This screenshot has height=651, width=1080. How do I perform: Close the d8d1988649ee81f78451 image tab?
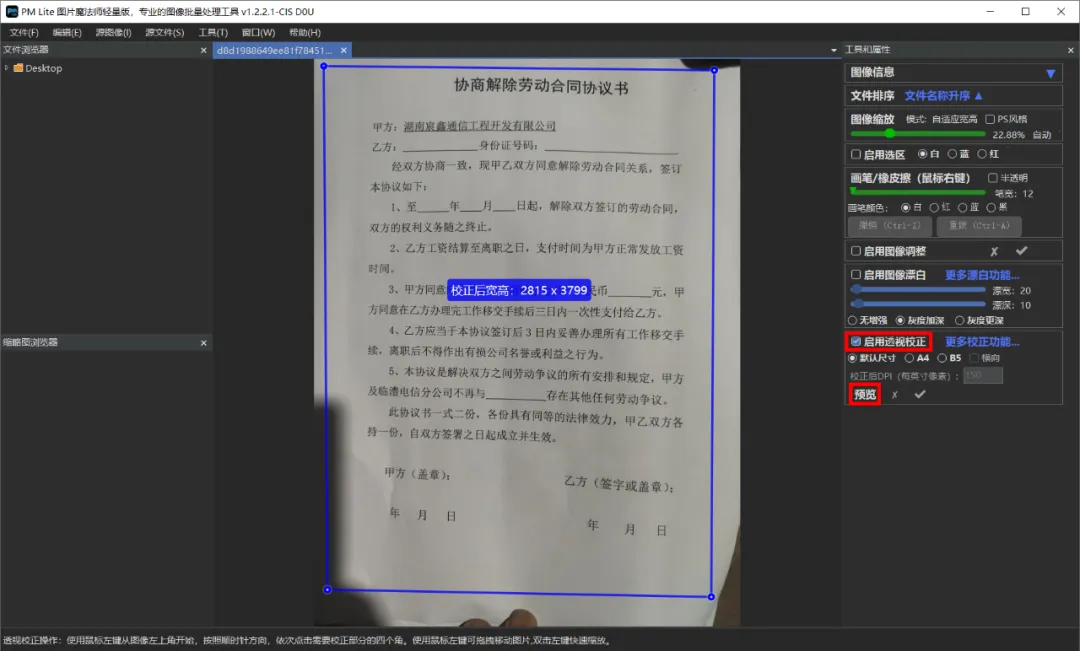click(344, 50)
